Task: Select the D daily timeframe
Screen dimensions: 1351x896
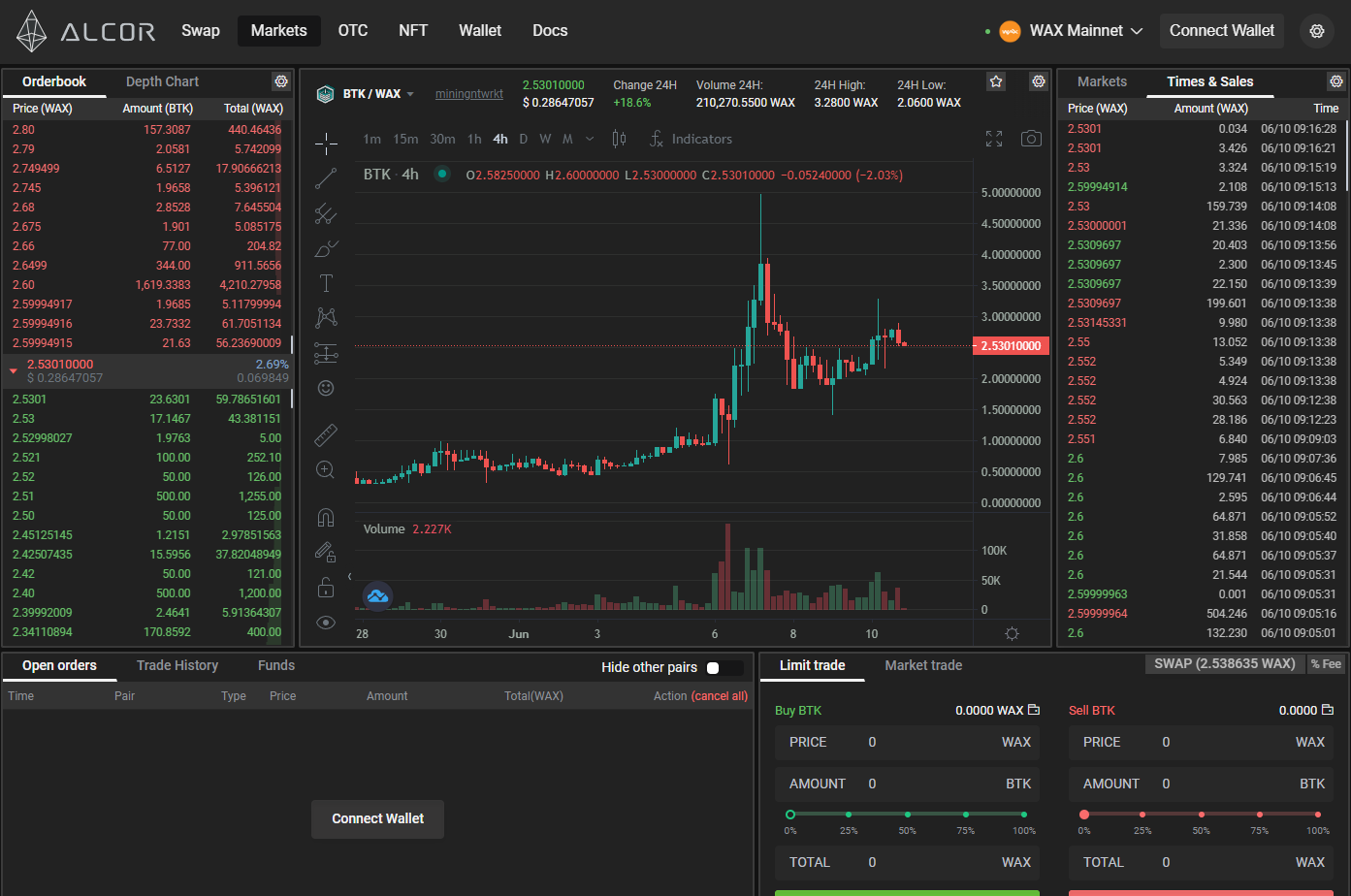Action: click(x=524, y=139)
